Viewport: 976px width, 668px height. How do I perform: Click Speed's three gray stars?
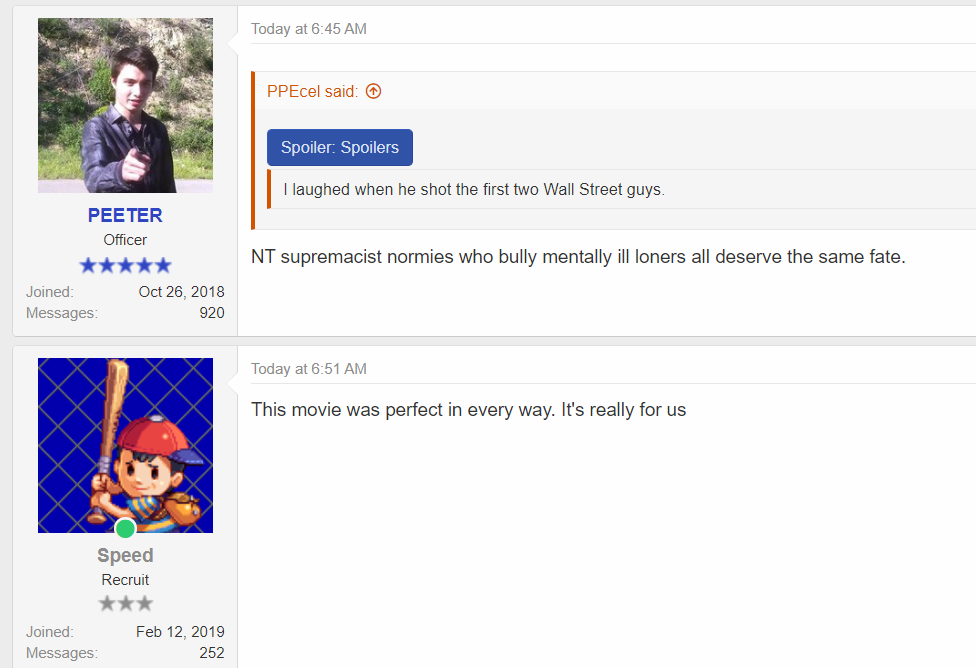click(125, 604)
